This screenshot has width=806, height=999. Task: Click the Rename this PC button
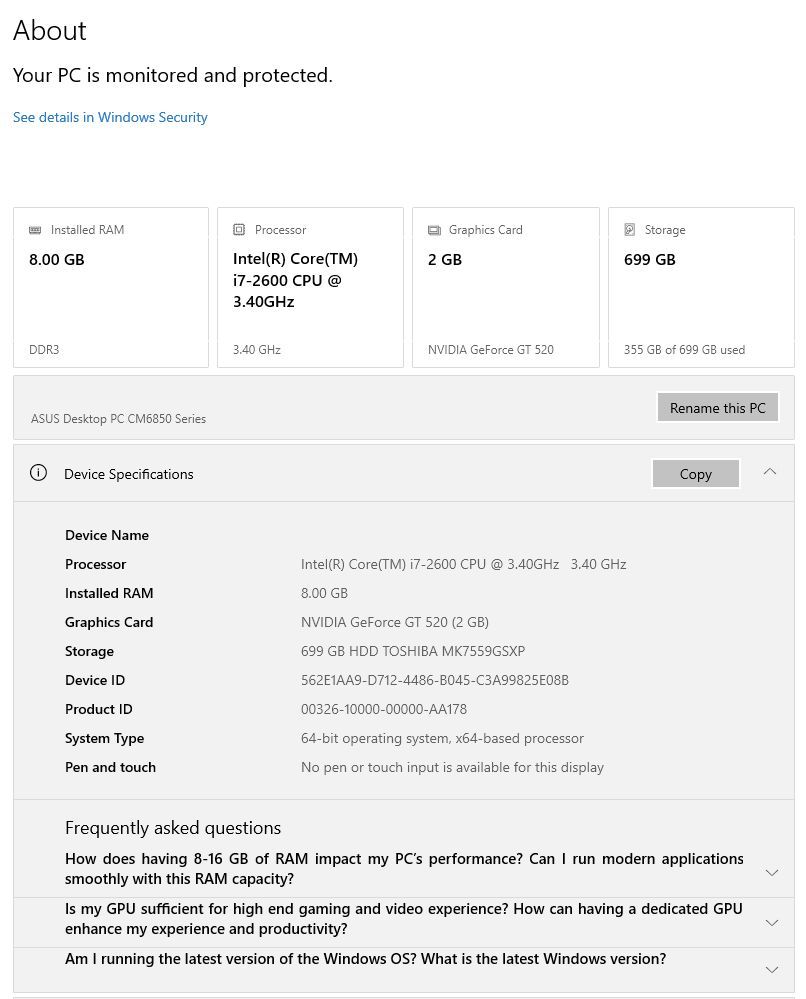[717, 408]
